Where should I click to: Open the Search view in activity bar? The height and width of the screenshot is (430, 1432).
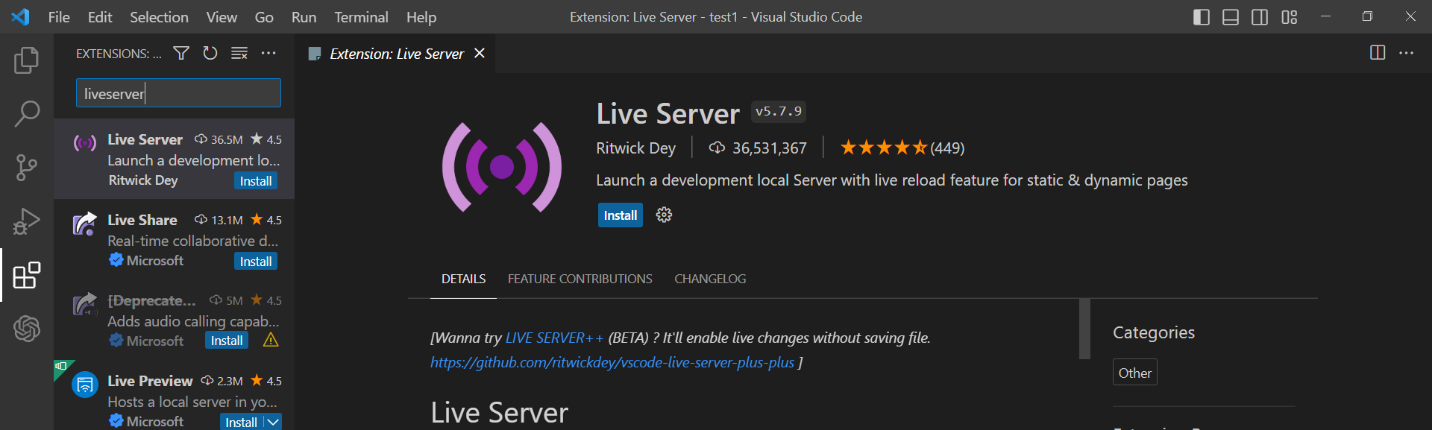[x=27, y=113]
